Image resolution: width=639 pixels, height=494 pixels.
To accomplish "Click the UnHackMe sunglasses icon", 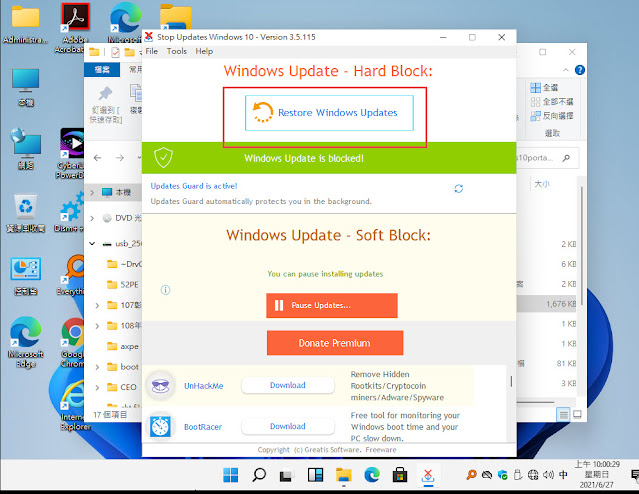I will tap(160, 385).
